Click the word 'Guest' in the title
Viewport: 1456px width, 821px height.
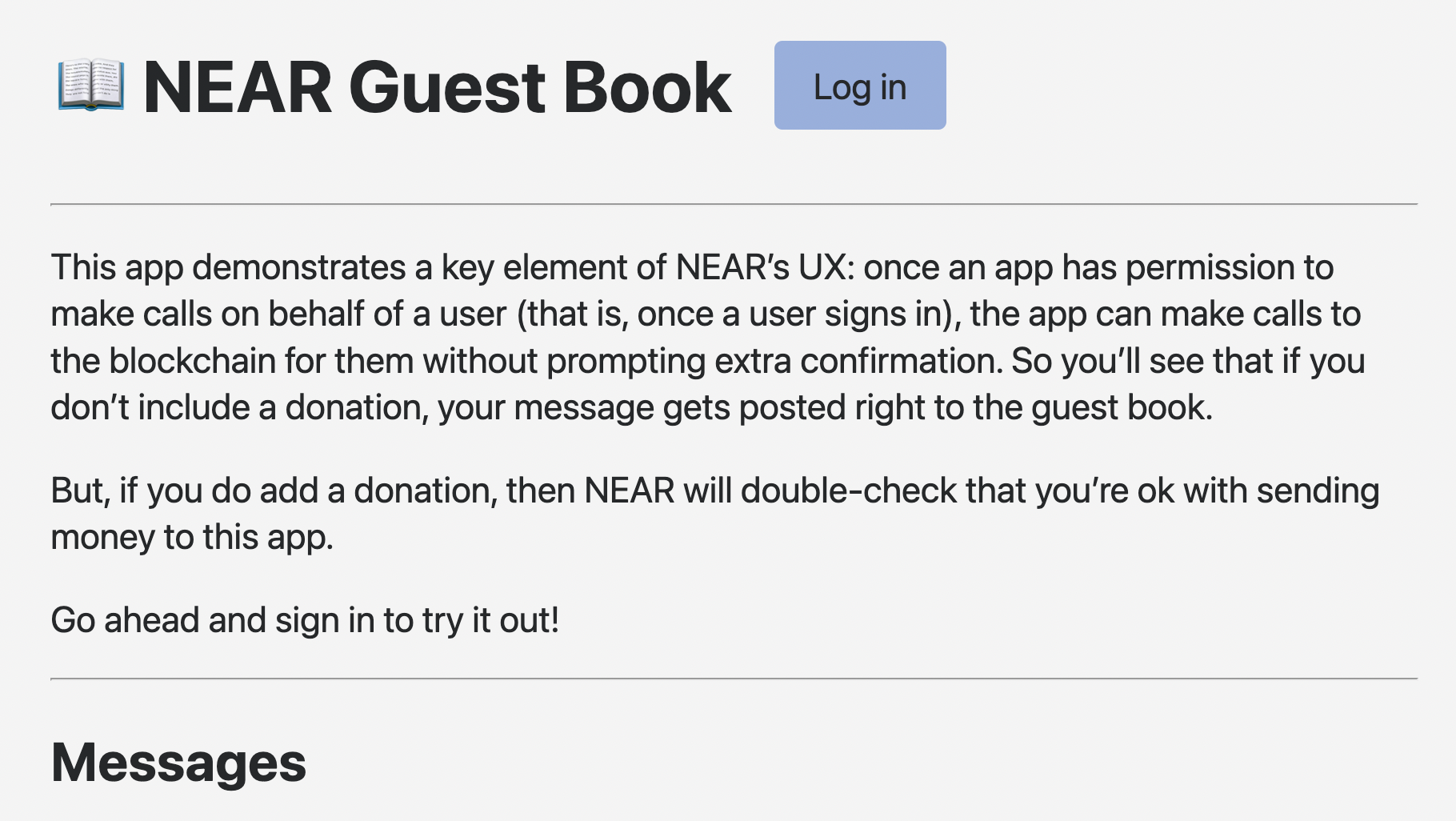pyautogui.click(x=448, y=87)
